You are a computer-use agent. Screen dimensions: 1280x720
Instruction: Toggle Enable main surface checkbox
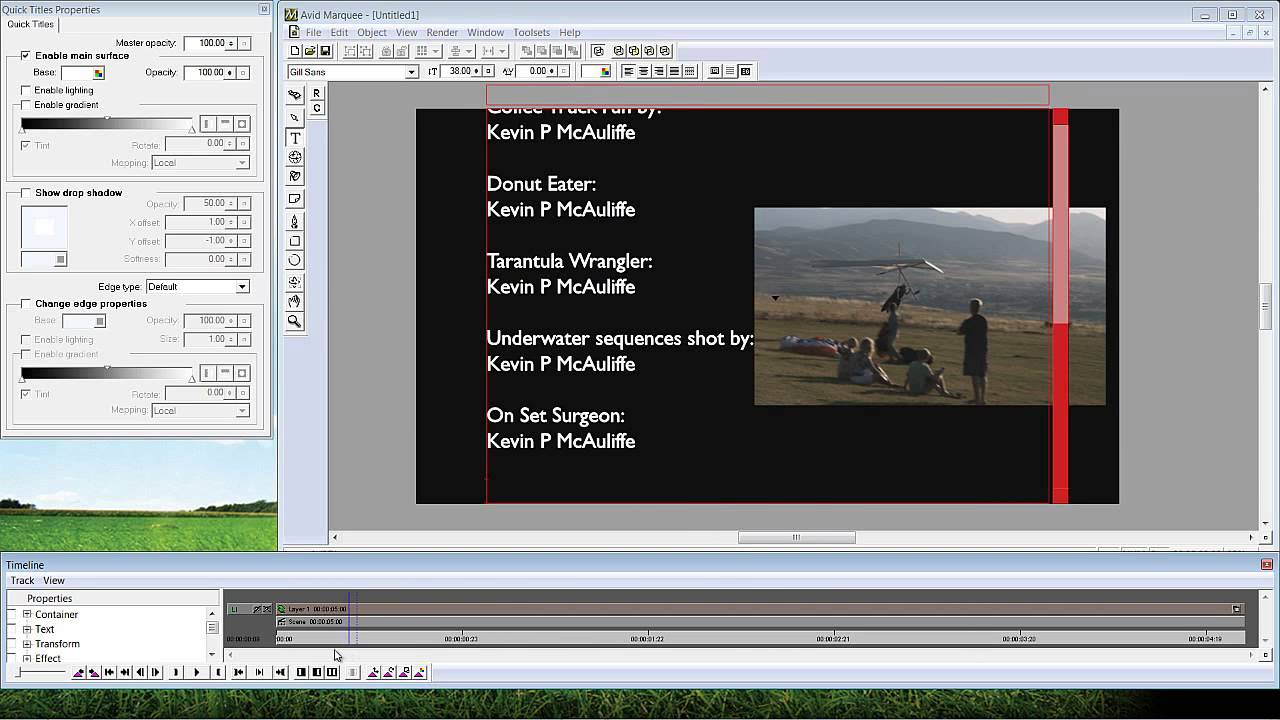[26, 56]
